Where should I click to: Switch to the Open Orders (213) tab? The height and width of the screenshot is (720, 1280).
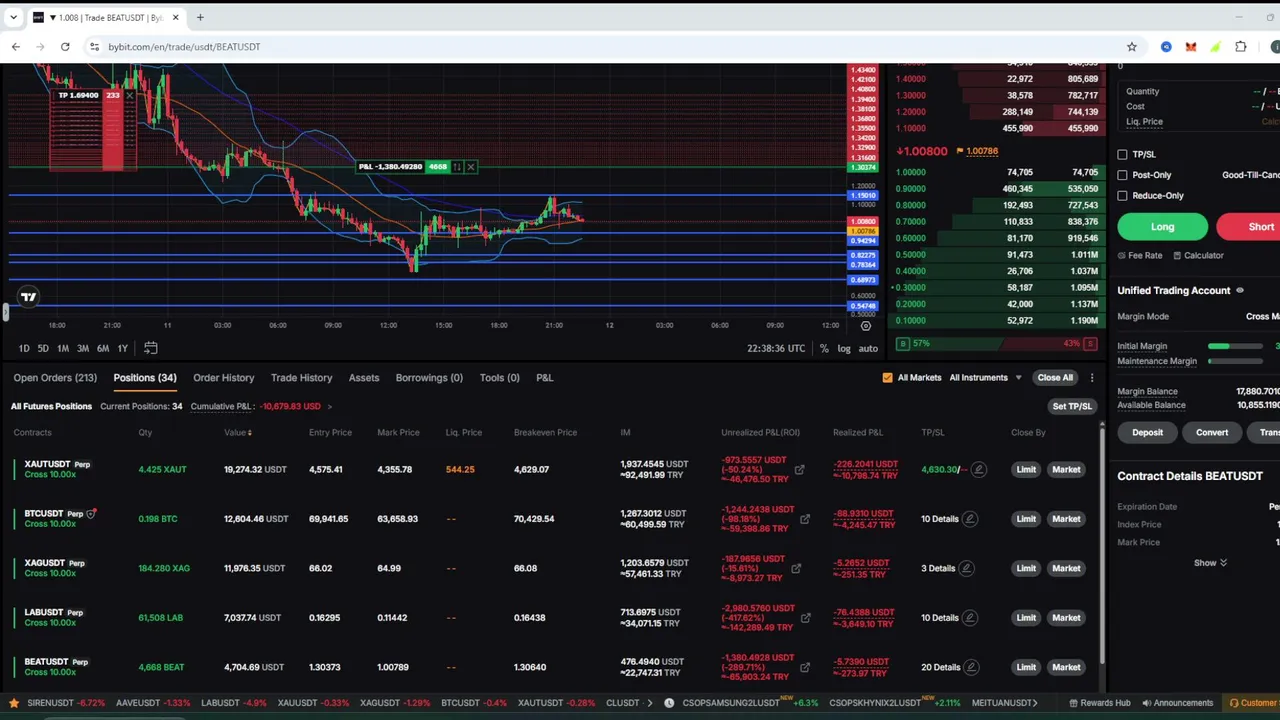point(55,378)
